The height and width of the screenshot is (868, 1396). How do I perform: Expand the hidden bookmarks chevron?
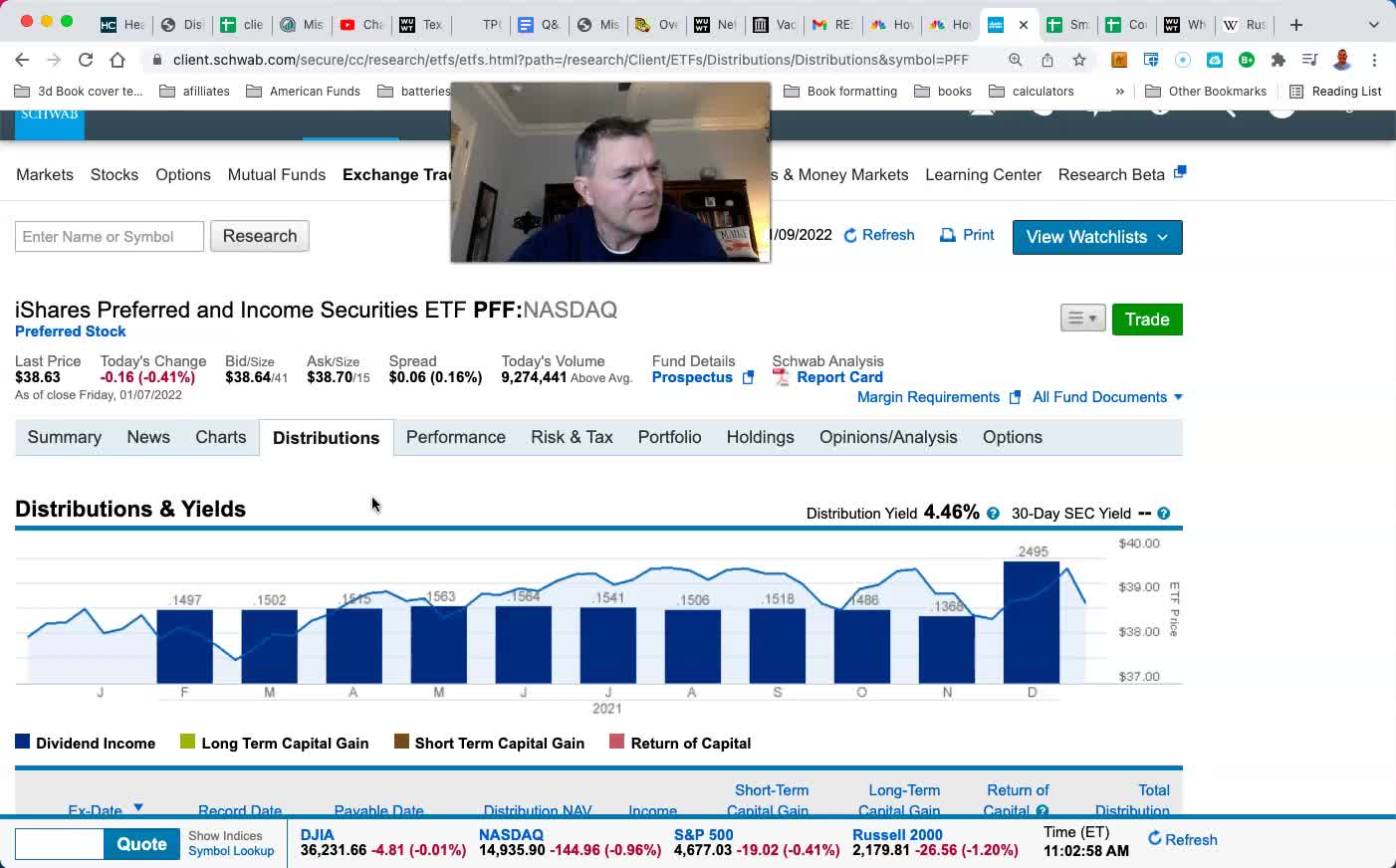(x=1120, y=92)
